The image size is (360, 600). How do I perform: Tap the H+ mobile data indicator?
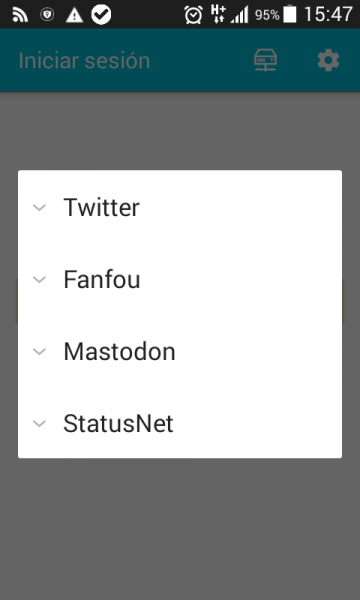pos(218,14)
